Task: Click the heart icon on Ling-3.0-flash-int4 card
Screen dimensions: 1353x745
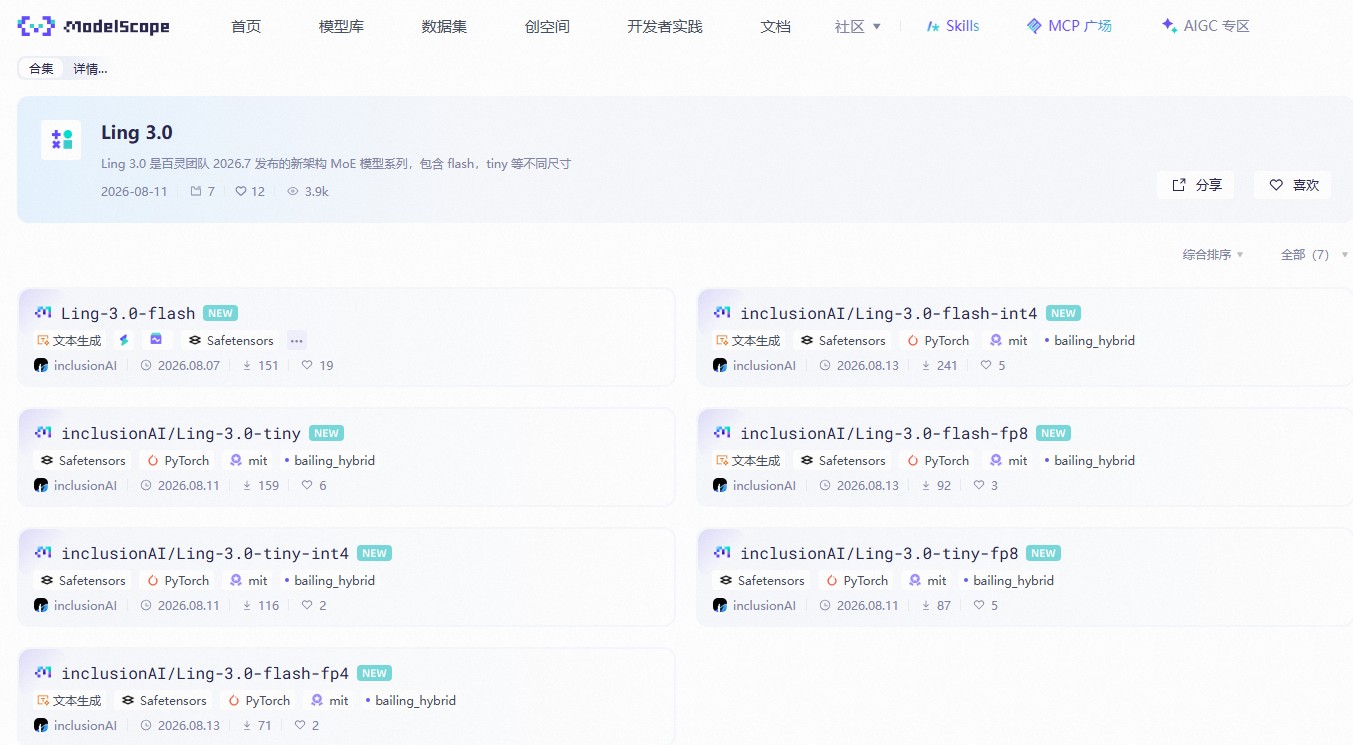Action: click(x=986, y=365)
